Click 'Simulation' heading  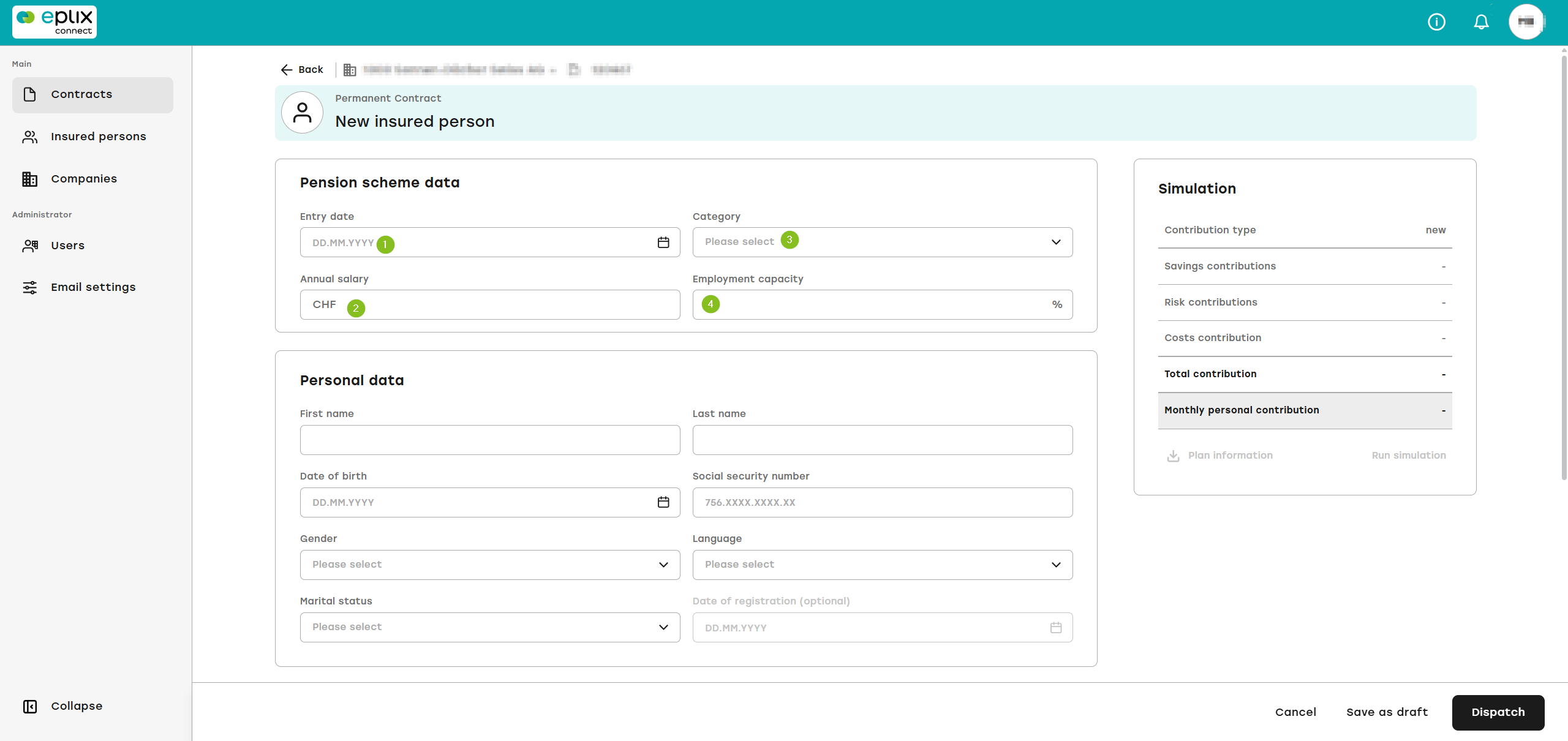click(x=1197, y=189)
